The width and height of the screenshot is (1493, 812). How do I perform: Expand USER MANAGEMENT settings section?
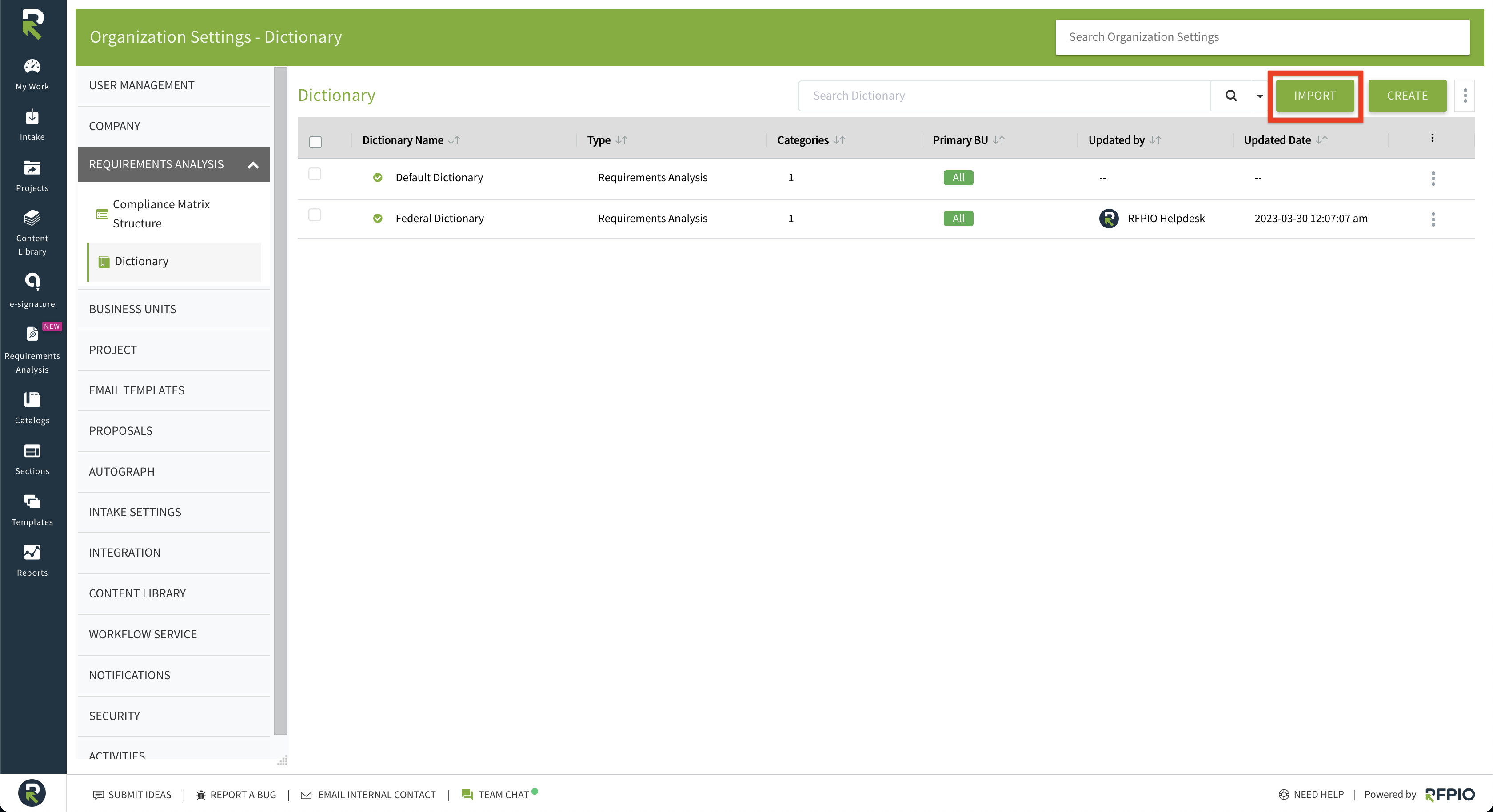(x=174, y=86)
